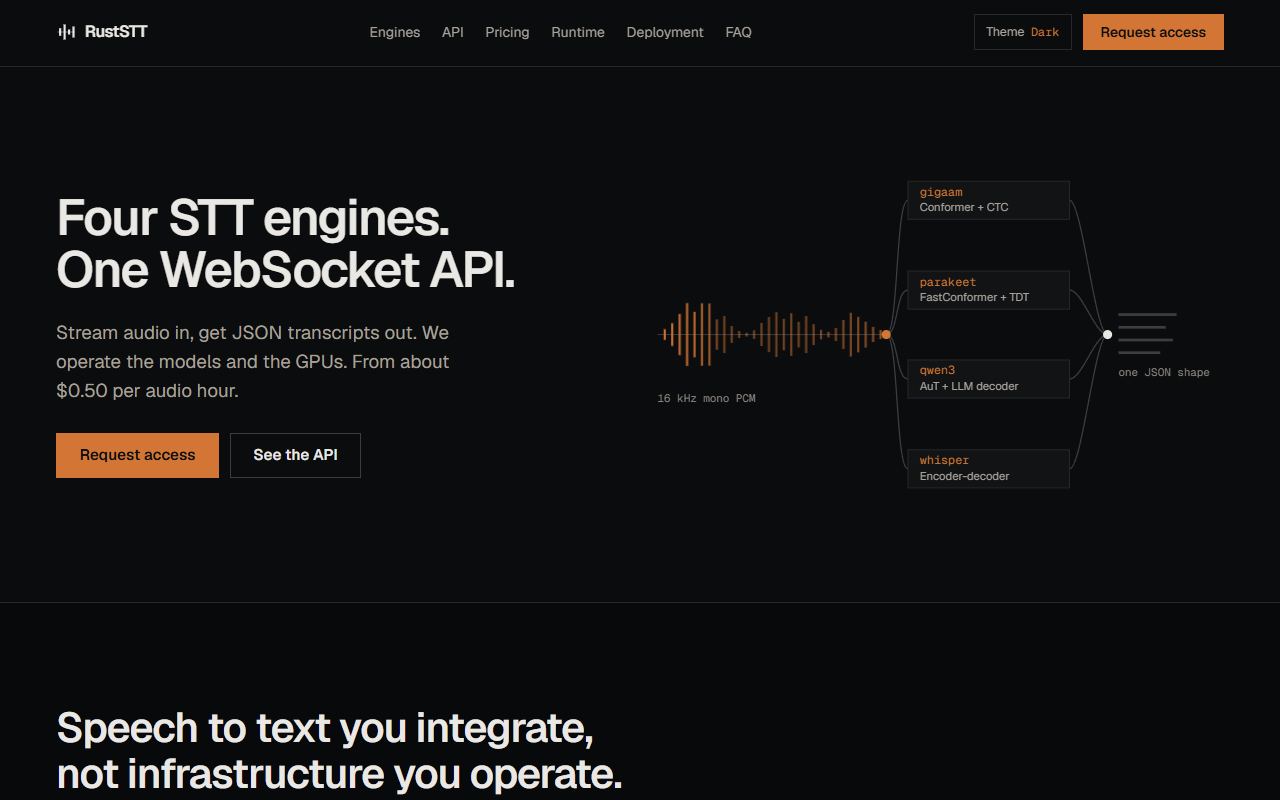Jump to the FAQ nav link
This screenshot has width=1280, height=800.
coord(739,32)
